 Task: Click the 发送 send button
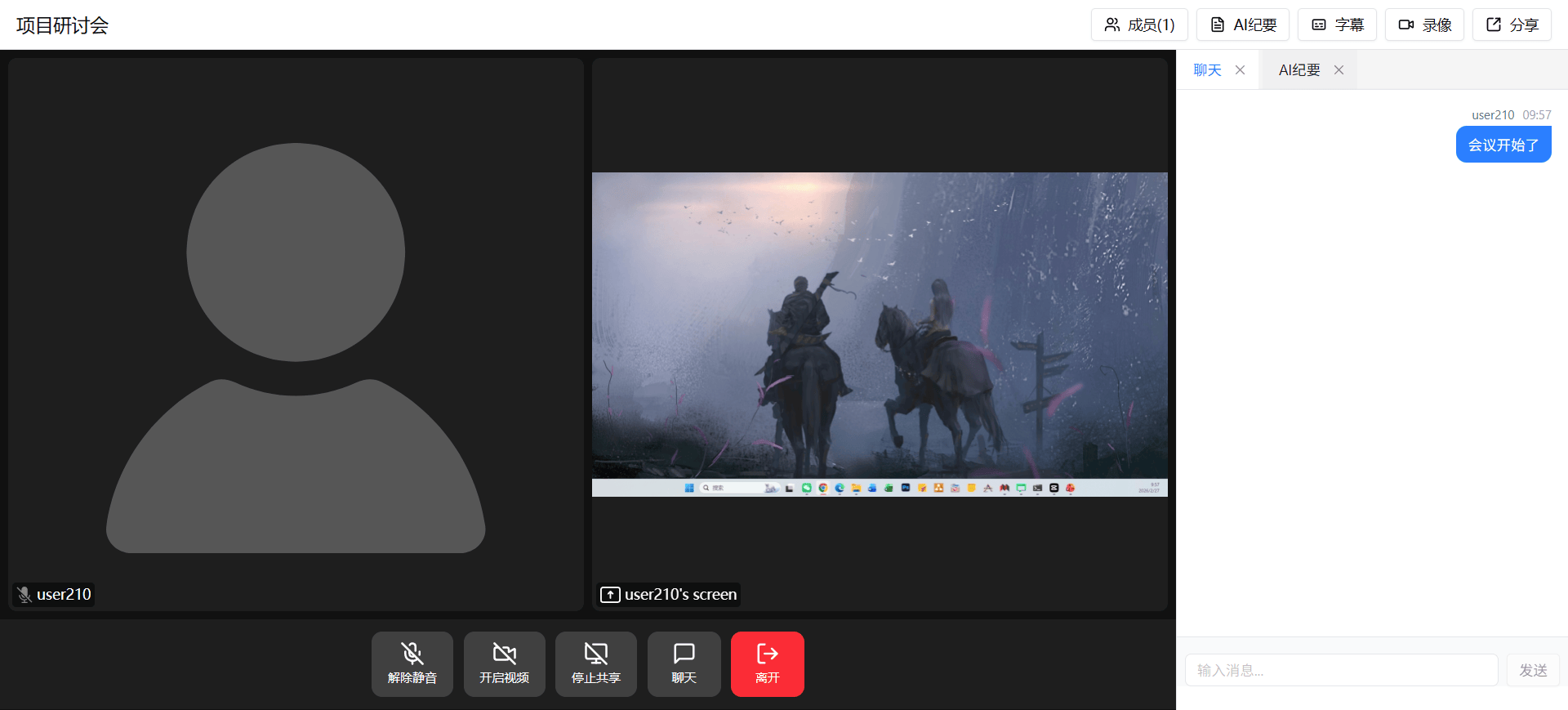tap(1533, 670)
